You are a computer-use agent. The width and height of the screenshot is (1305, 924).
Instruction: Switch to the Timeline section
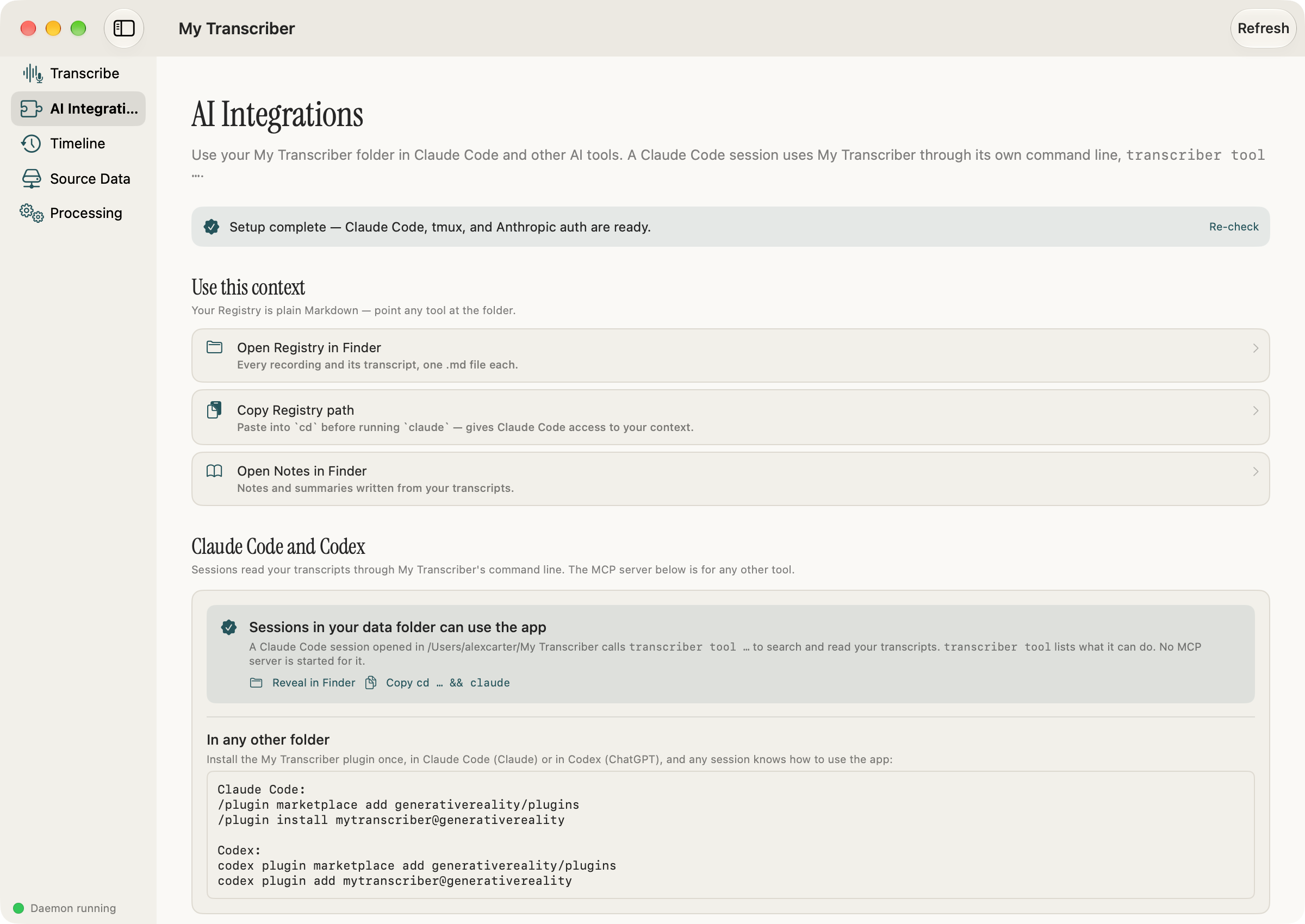78,143
